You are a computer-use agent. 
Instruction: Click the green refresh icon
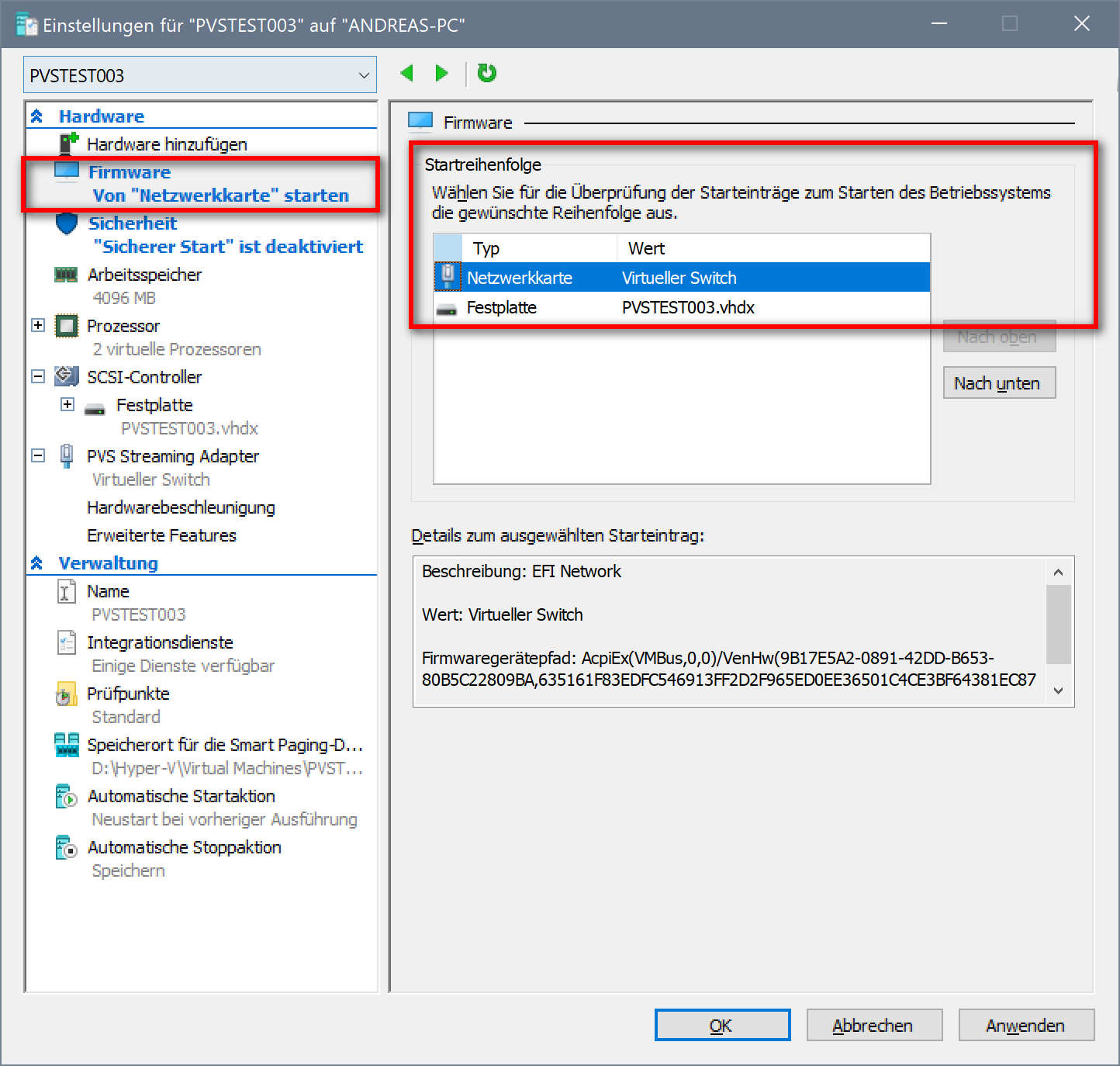(x=486, y=74)
